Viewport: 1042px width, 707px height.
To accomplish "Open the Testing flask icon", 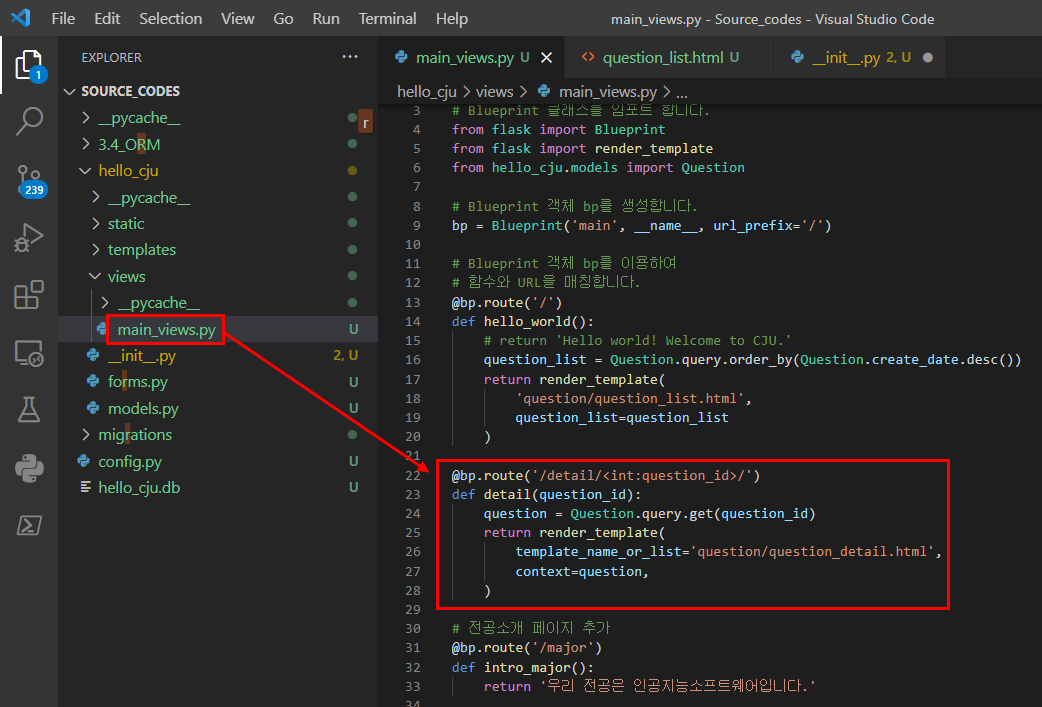I will pyautogui.click(x=29, y=410).
